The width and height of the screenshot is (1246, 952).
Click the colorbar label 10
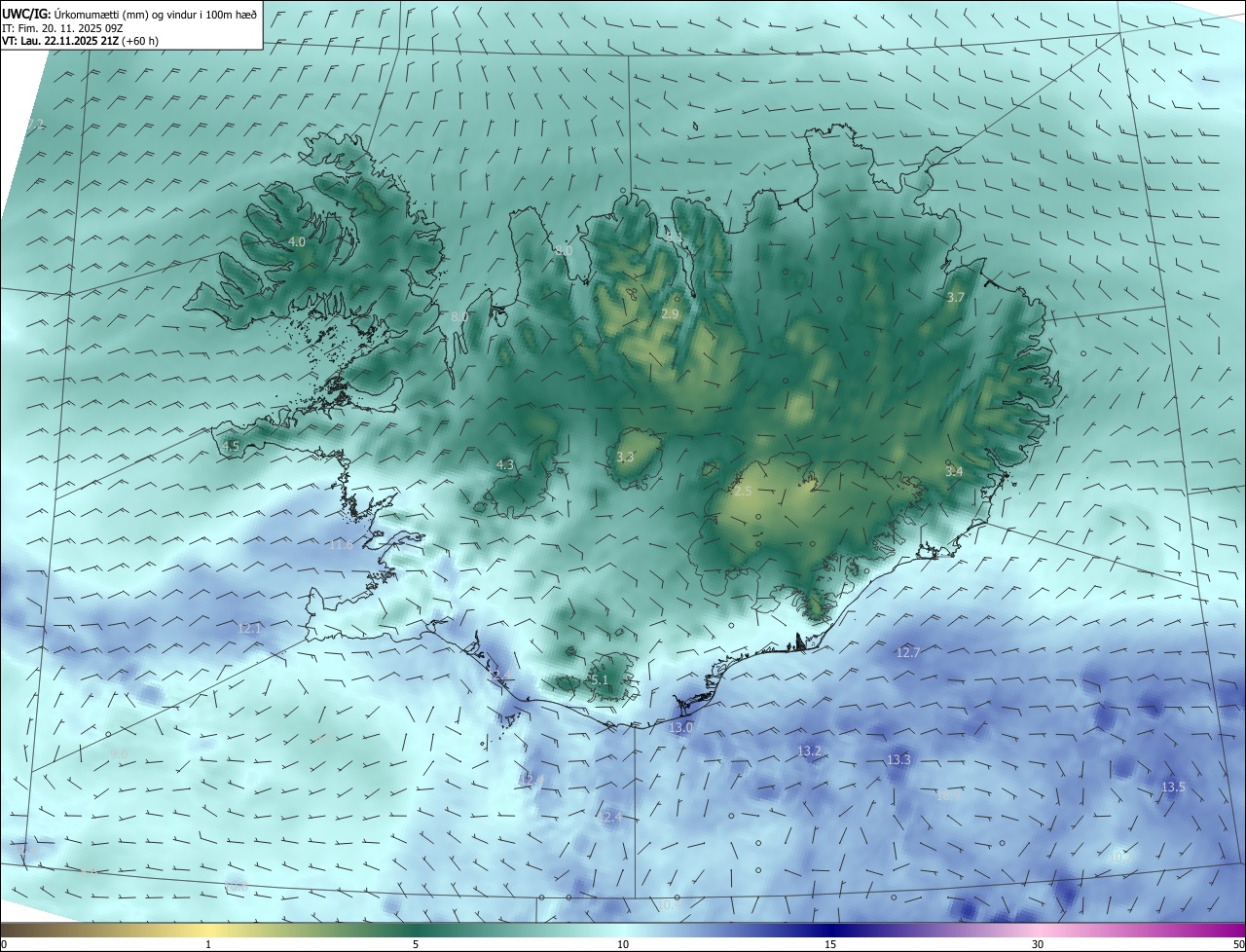(623, 944)
